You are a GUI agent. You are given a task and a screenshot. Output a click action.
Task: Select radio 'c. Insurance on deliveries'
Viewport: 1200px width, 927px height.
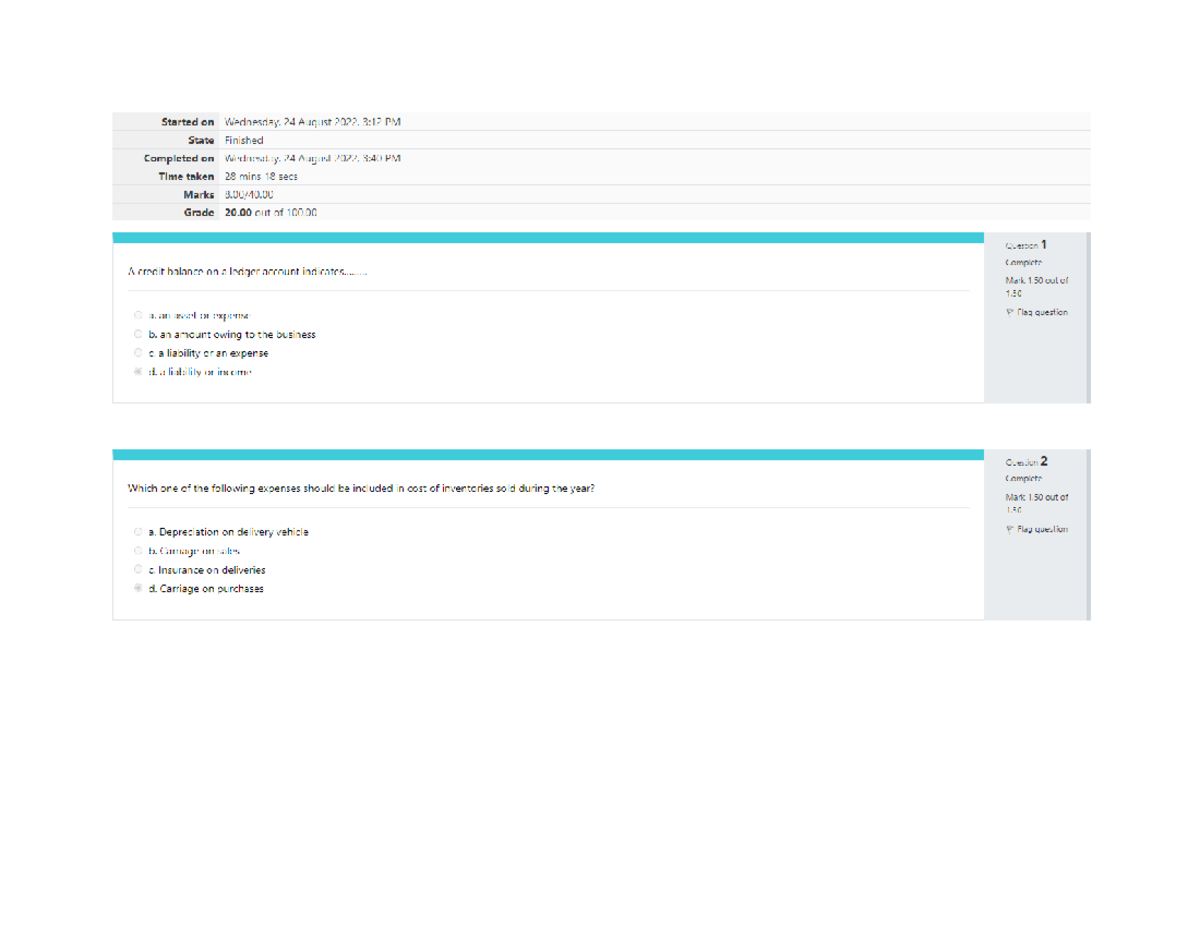pyautogui.click(x=137, y=570)
